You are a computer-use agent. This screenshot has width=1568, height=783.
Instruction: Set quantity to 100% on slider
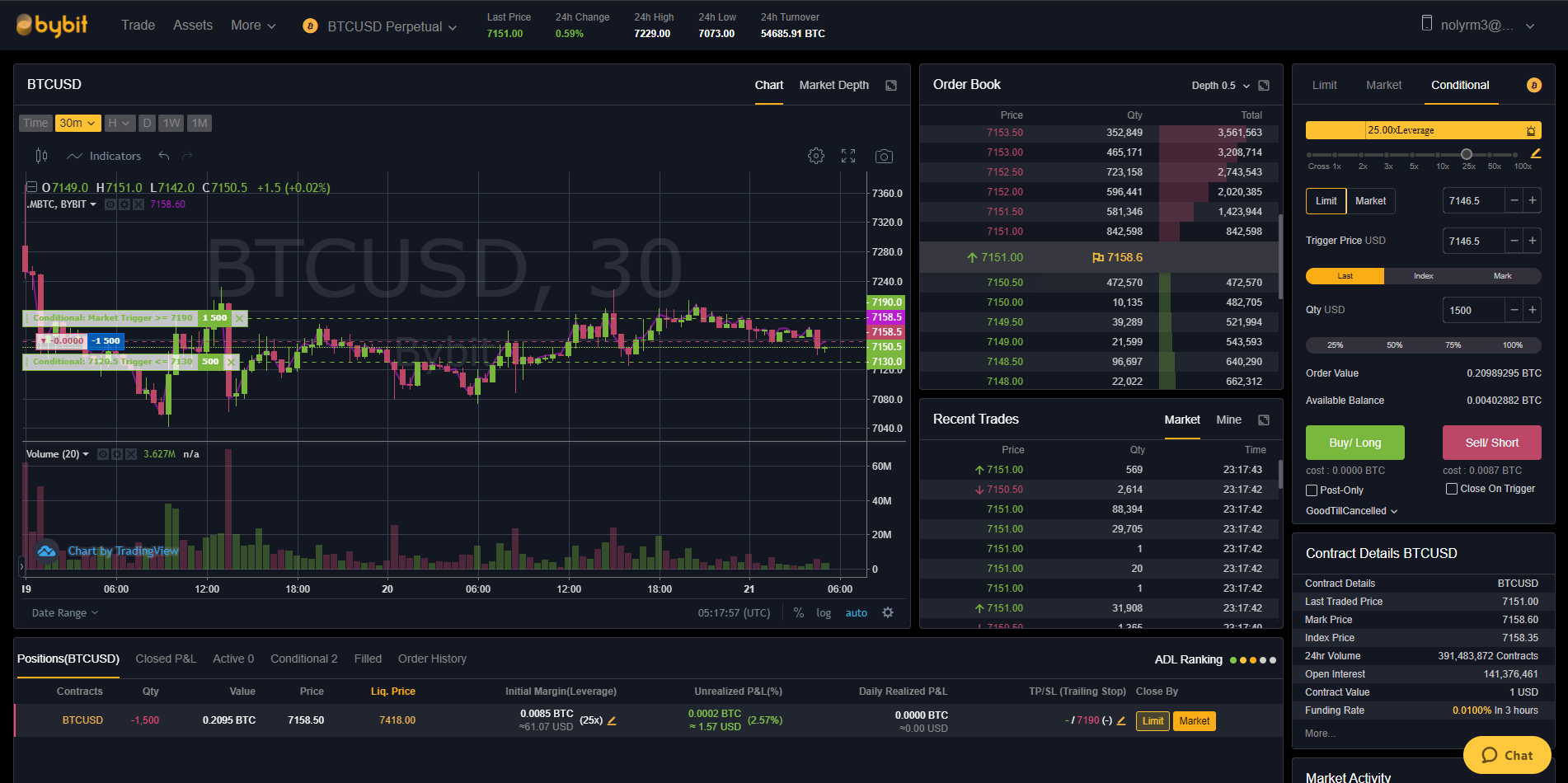pyautogui.click(x=1513, y=345)
